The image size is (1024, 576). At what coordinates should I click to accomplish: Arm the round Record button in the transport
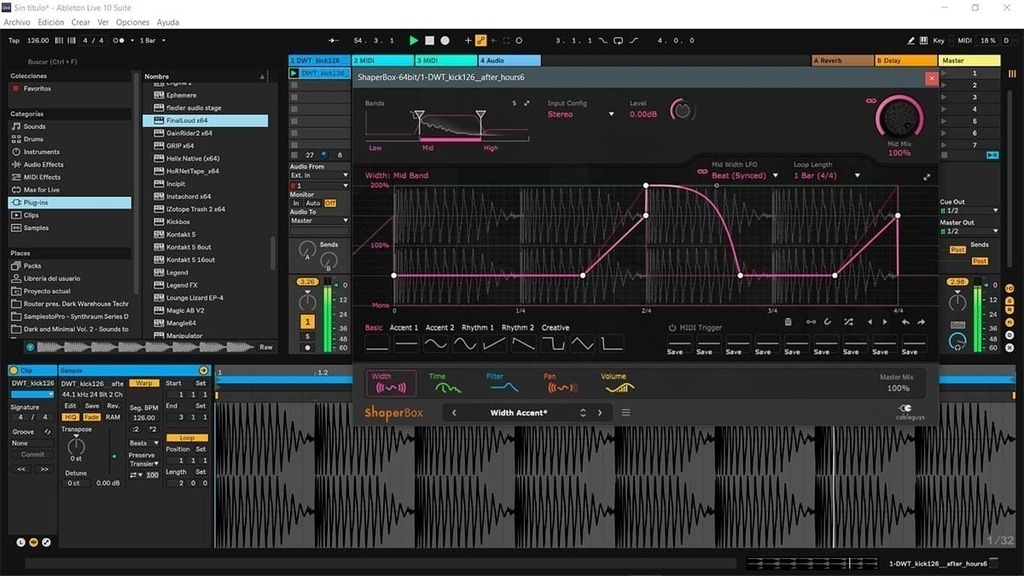(445, 40)
